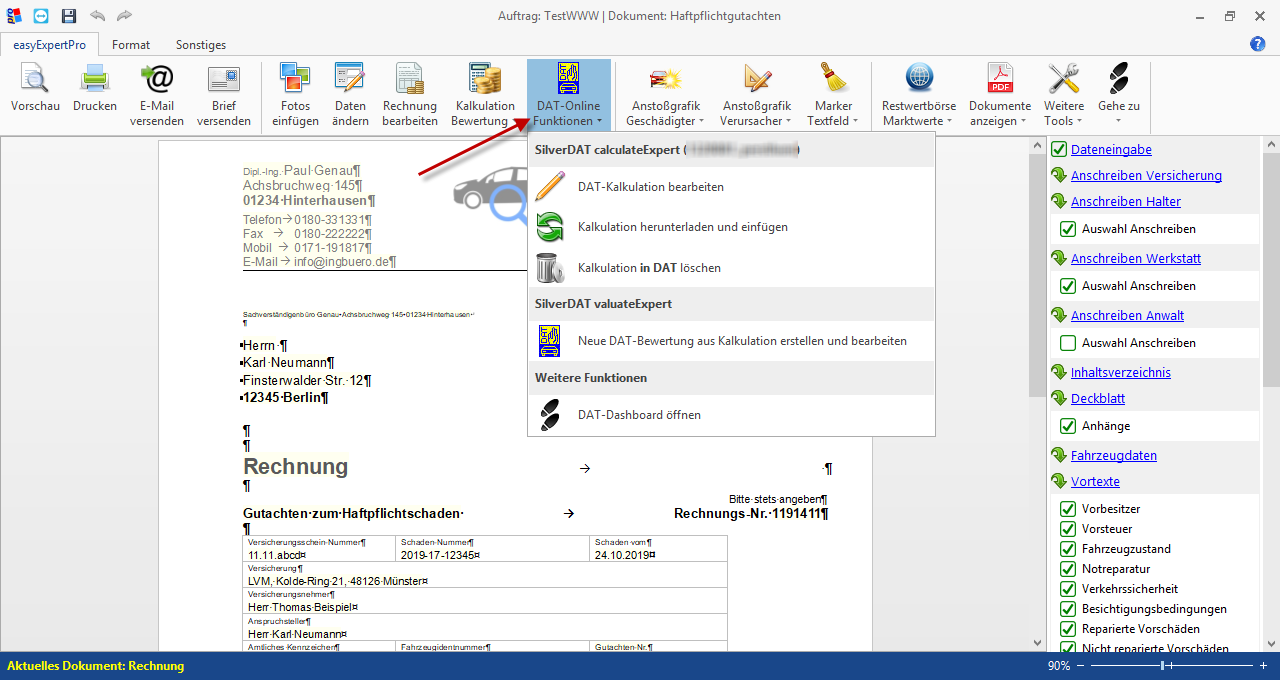Switch to the Sonstiges tab
Image resolution: width=1280 pixels, height=680 pixels.
[x=201, y=45]
